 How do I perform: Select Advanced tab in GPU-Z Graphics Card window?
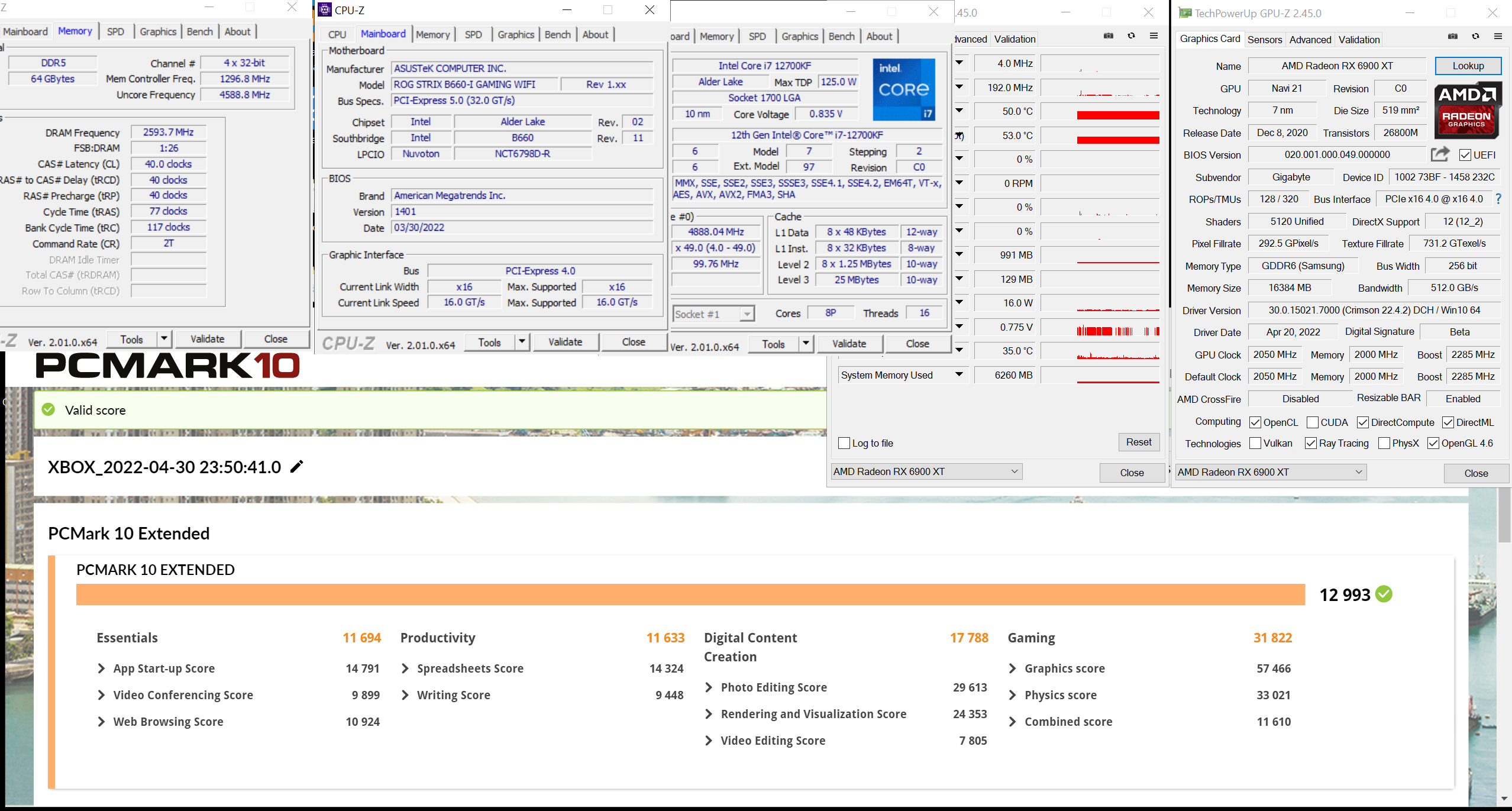pyautogui.click(x=1310, y=40)
